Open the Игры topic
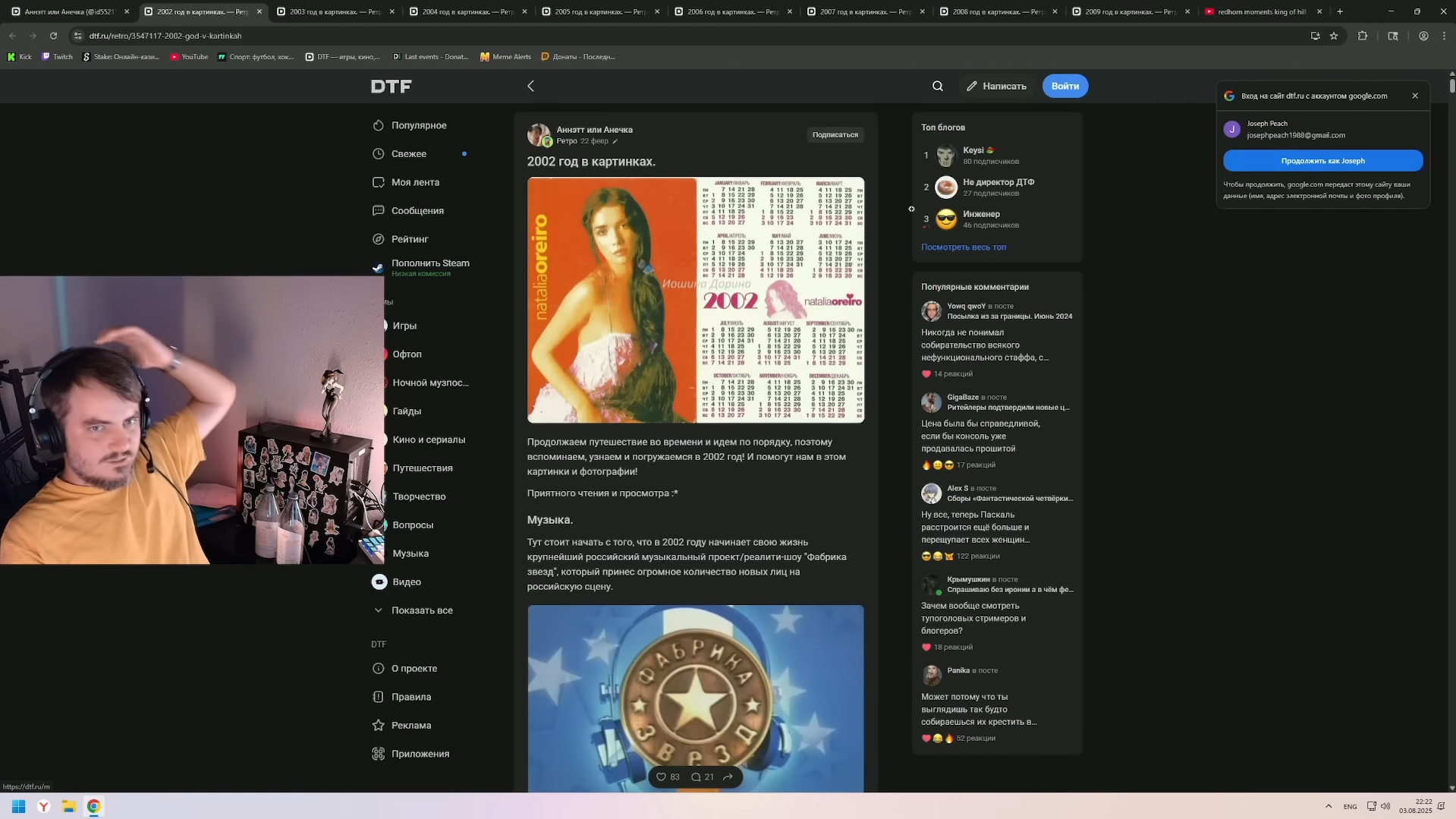Viewport: 1456px width, 819px height. click(x=404, y=326)
